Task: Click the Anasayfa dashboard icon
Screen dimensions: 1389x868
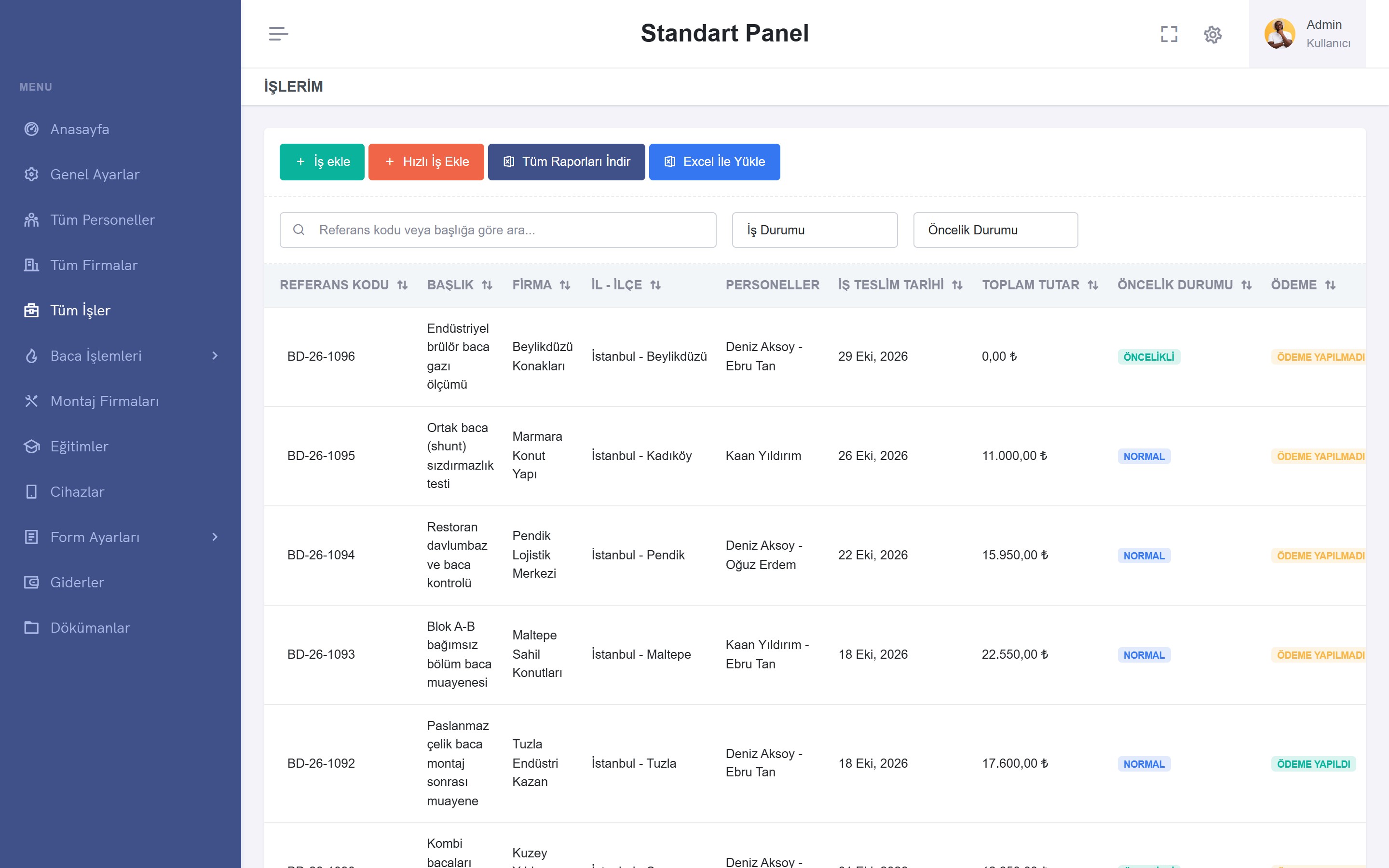Action: pos(31,129)
